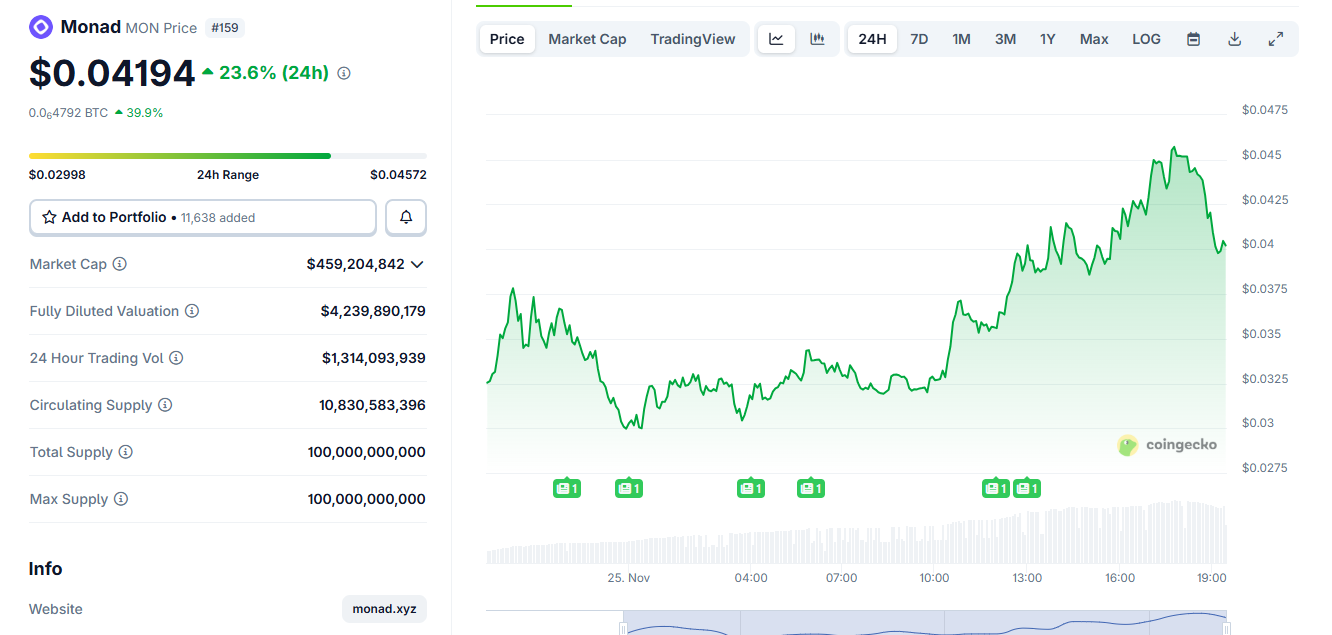Open the Fully Diluted Valuation info tooltip
This screenshot has height=635, width=1332.
[192, 311]
